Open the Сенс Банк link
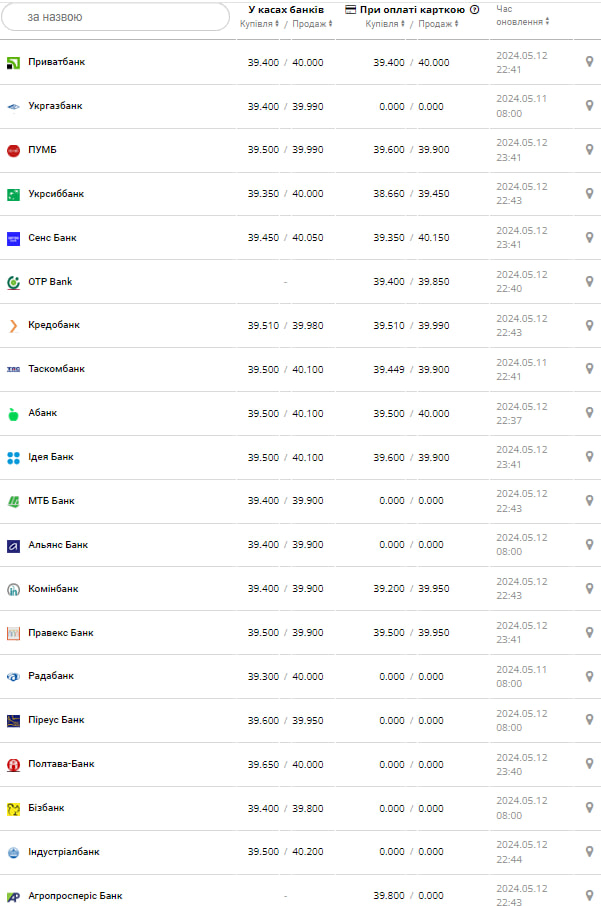 point(52,238)
